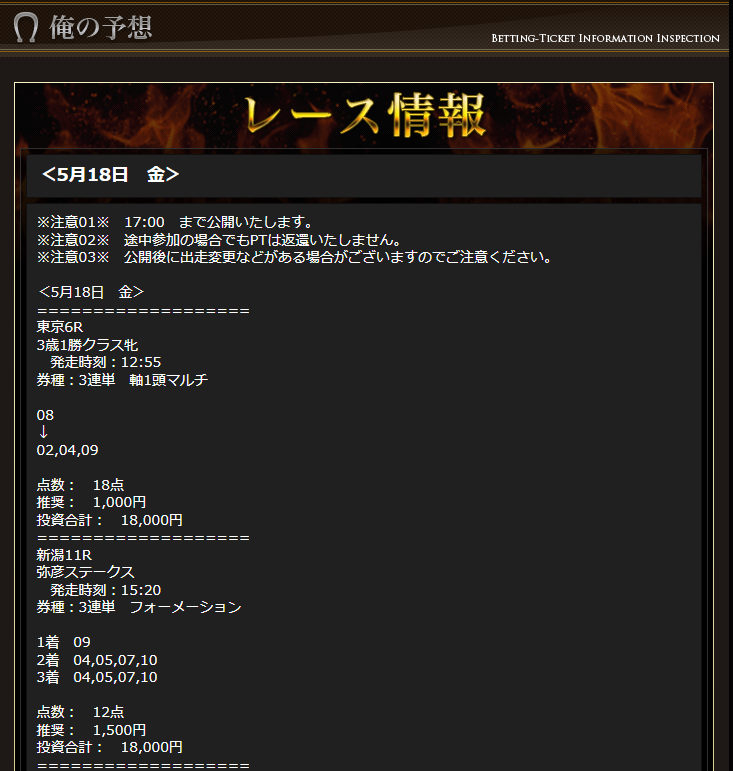Viewport: 733px width, 771px height.
Task: Select the 新潟11R race title
Action: pyautogui.click(x=64, y=555)
